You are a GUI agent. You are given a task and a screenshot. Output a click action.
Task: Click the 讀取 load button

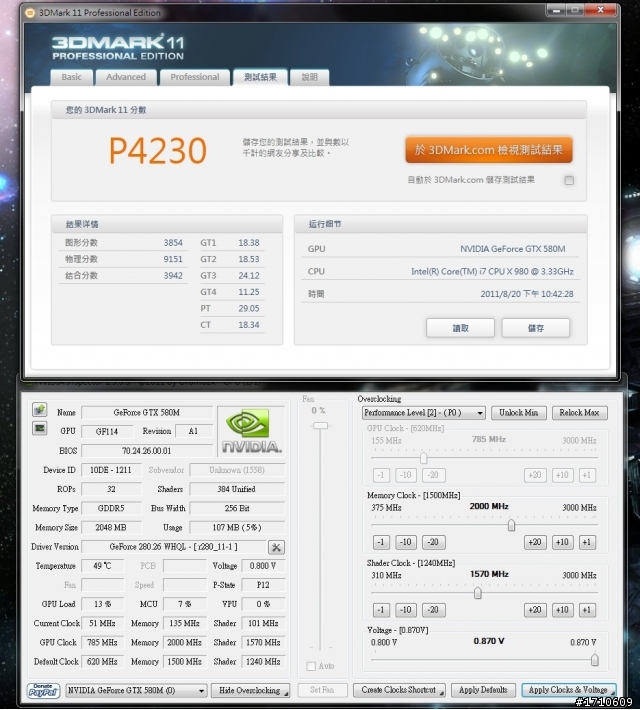460,328
